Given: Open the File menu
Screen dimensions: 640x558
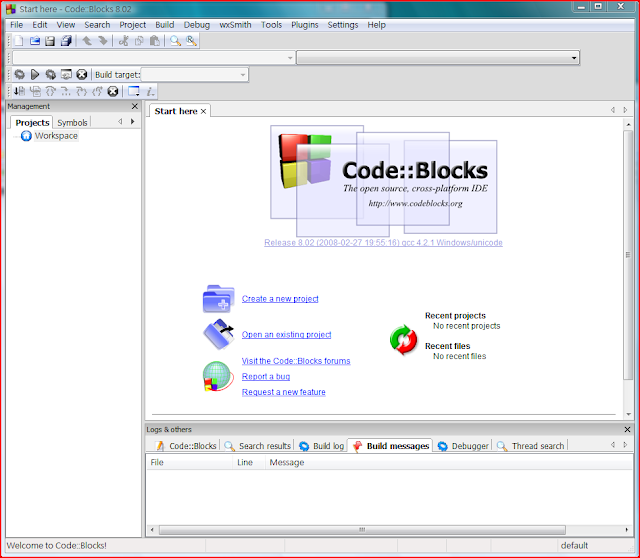Looking at the screenshot, I should click(16, 25).
